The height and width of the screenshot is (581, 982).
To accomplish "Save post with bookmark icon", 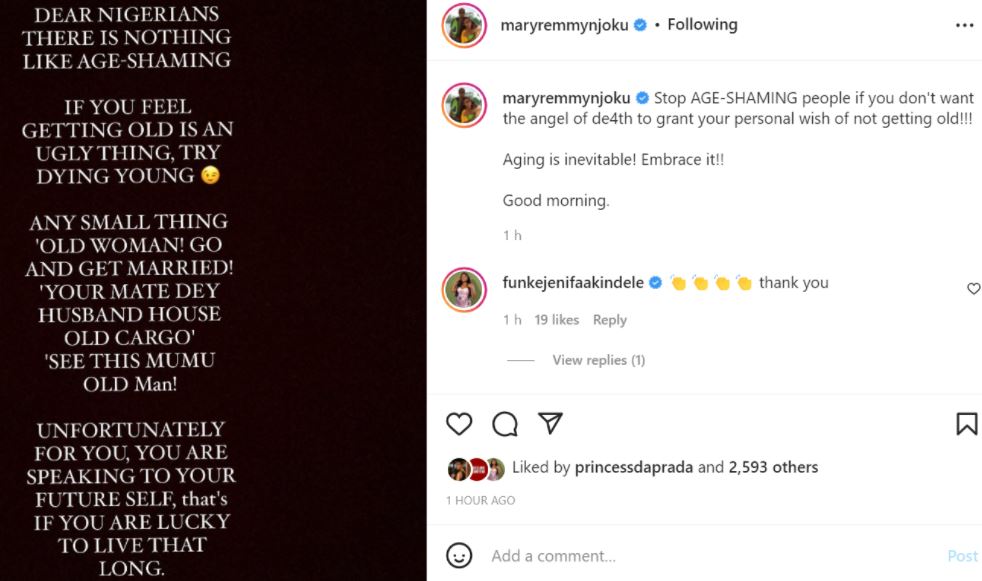I will 966,424.
